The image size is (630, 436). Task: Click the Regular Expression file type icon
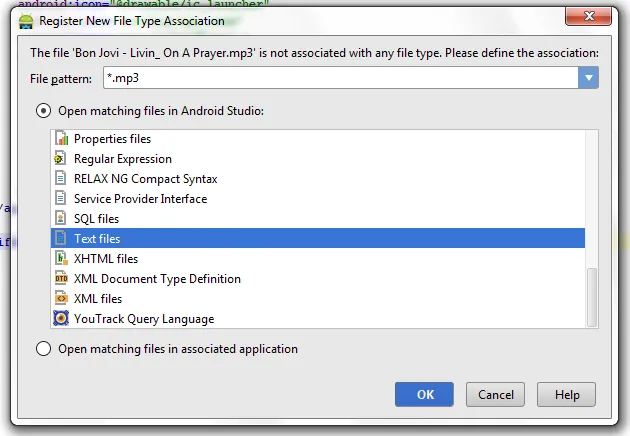click(x=61, y=159)
